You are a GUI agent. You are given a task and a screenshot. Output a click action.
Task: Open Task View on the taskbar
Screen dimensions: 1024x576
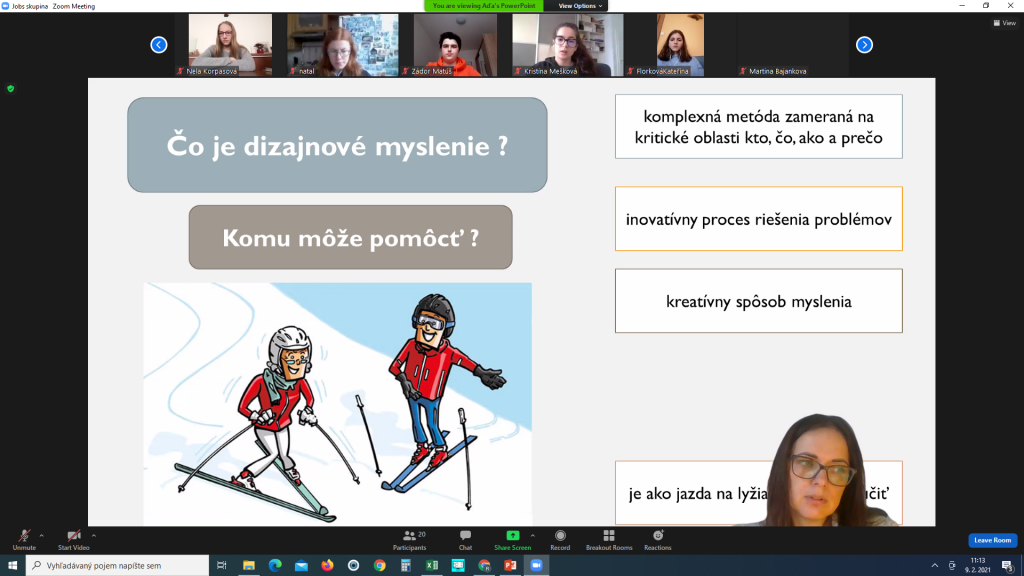click(x=221, y=565)
